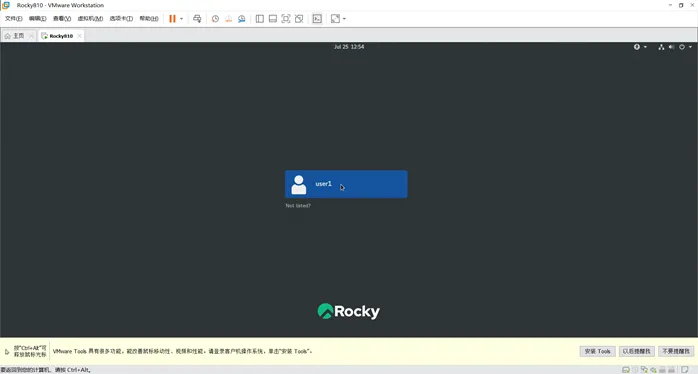This screenshot has height=374, width=698.
Task: Enter full screen mode via toolbar icon
Action: (x=286, y=19)
